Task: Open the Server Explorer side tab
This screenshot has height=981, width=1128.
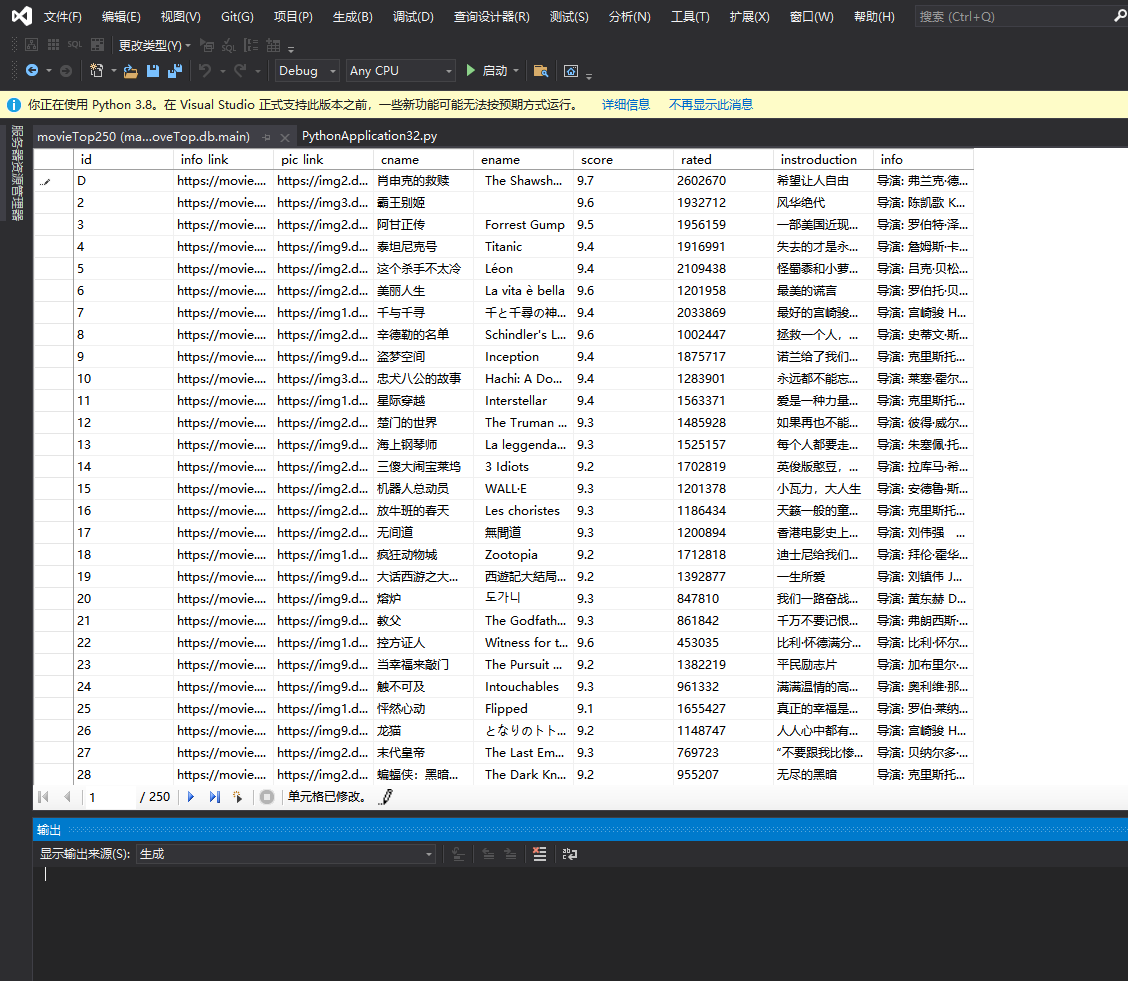Action: tap(17, 173)
